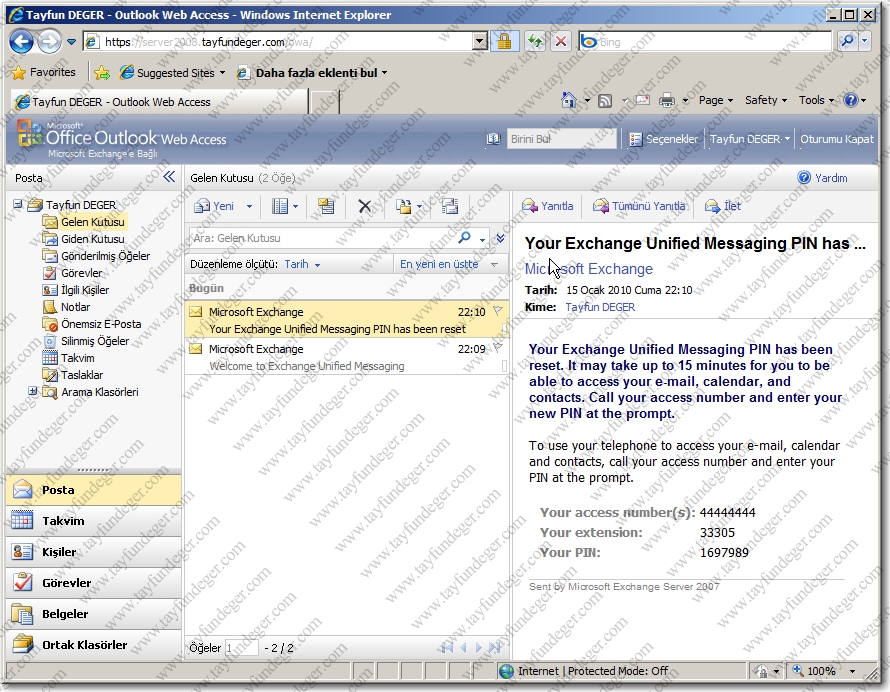This screenshot has width=890, height=692.
Task: Switch to Takvim in navigation pane
Action: coord(94,521)
